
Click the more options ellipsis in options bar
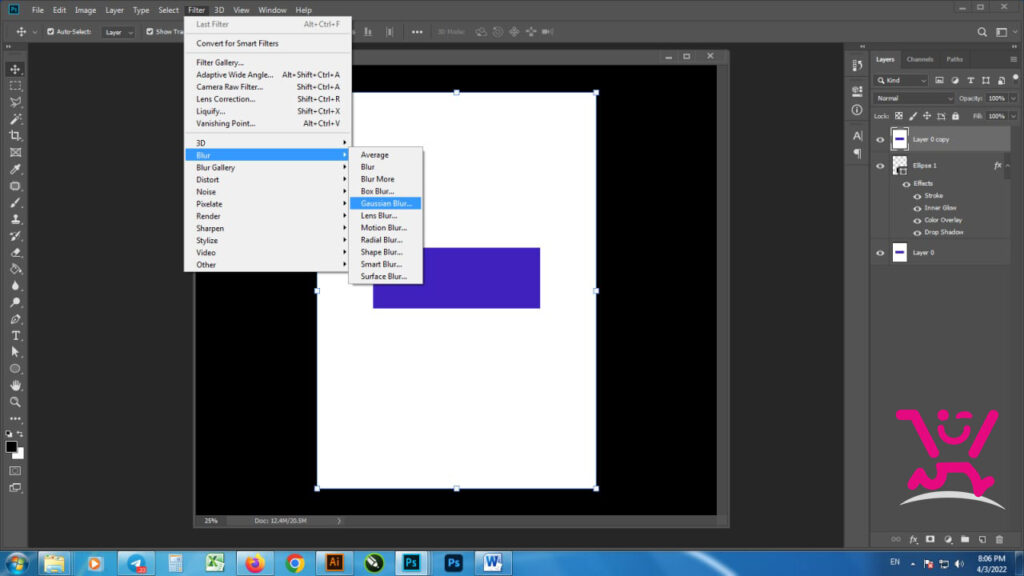(417, 32)
